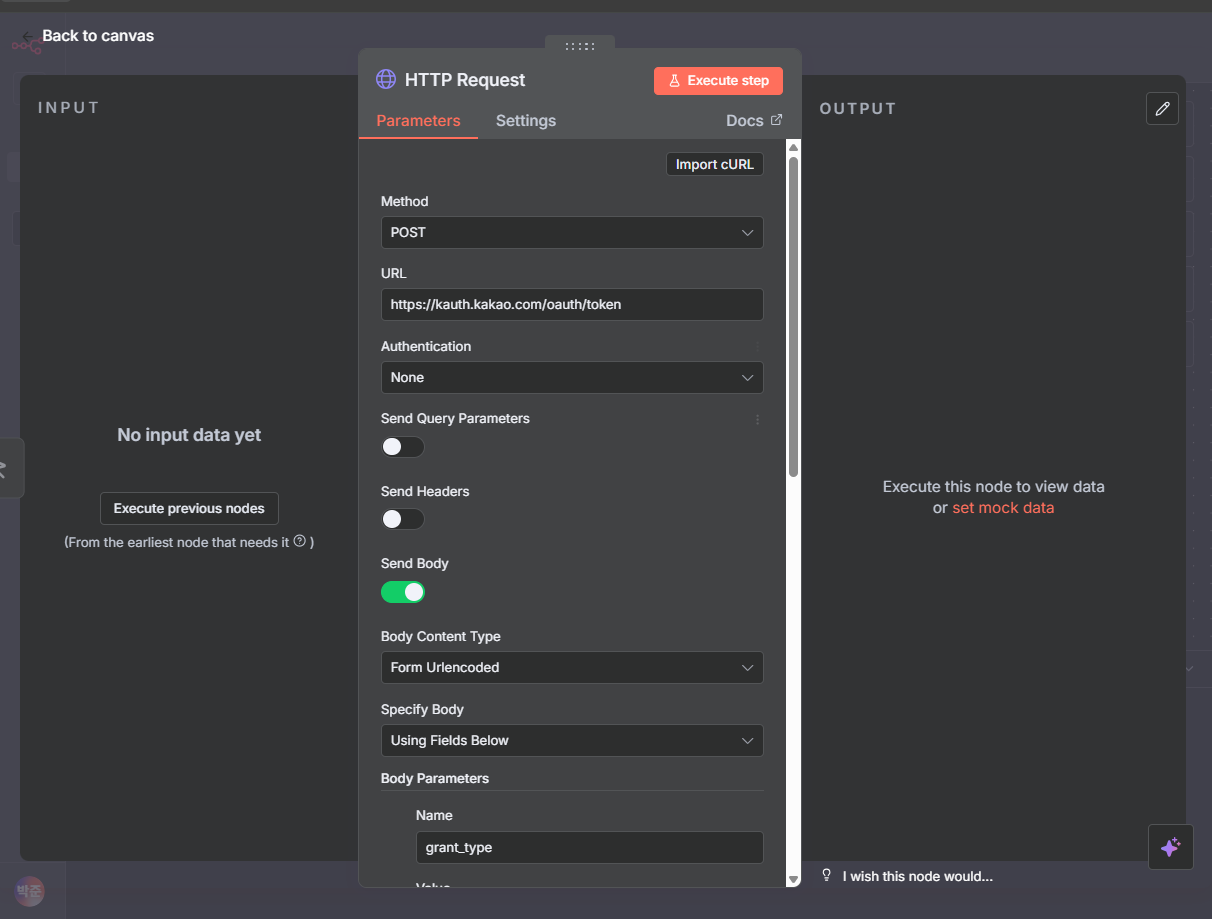Screen dimensions: 1212x919
Task: Click the globe icon next to HTTP Request
Action: click(x=386, y=80)
